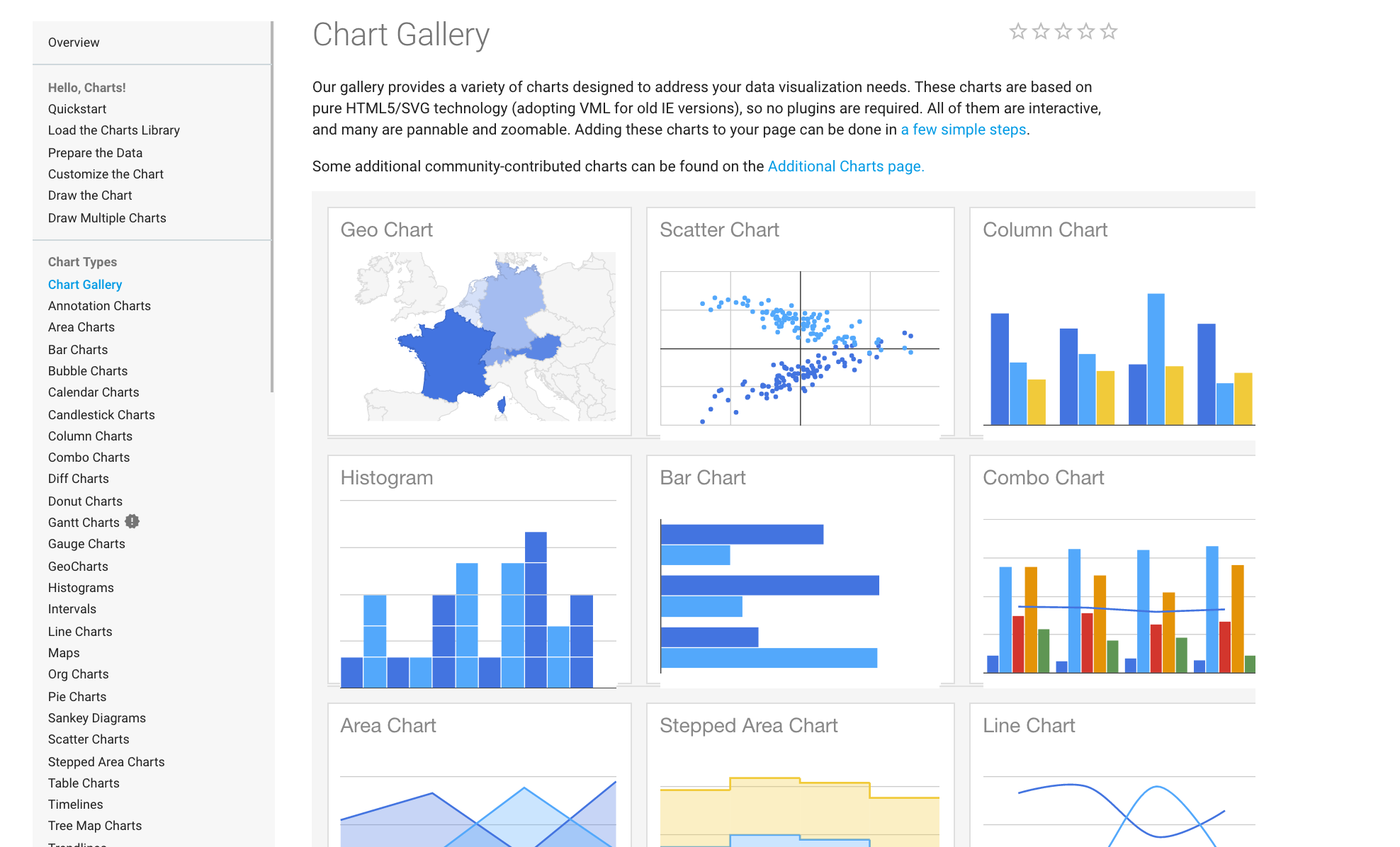Expand the Hello Charts section
The width and height of the screenshot is (1400, 847).
pos(85,87)
